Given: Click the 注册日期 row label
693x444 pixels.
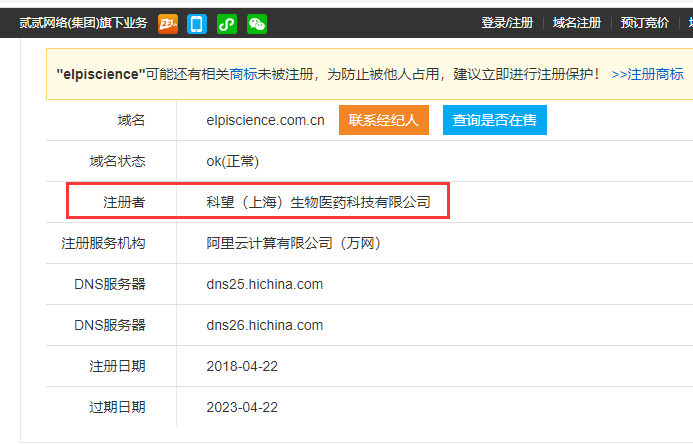Looking at the screenshot, I should [117, 366].
